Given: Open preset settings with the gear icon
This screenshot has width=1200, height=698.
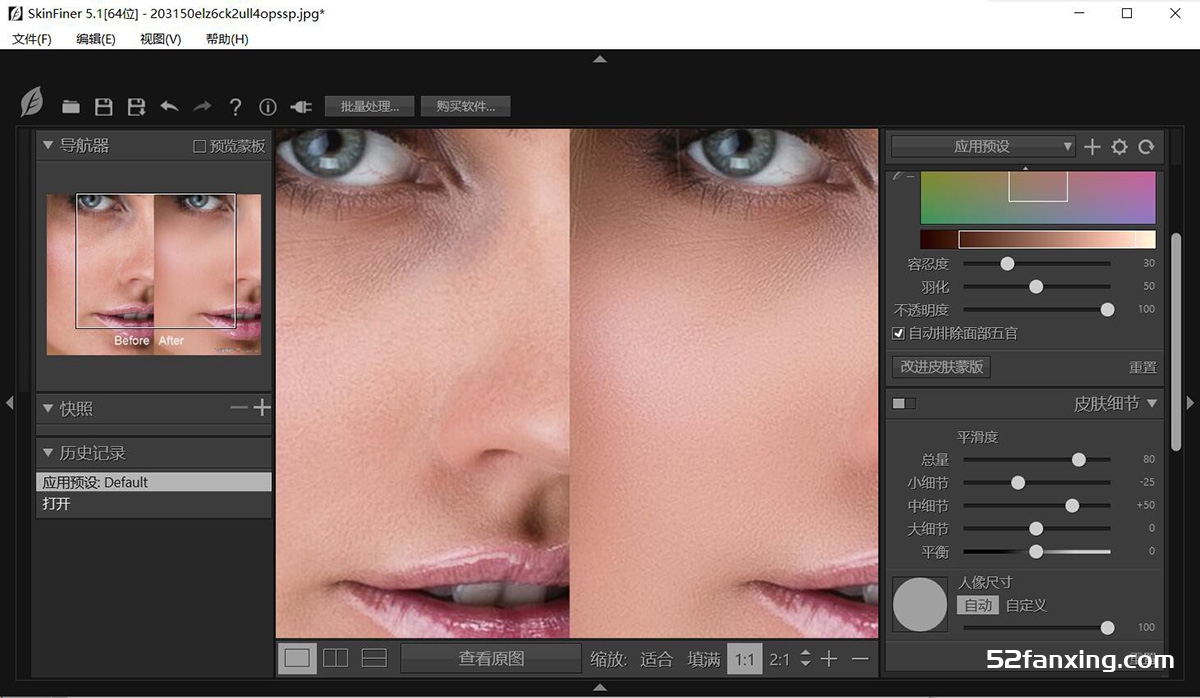Looking at the screenshot, I should 1119,147.
